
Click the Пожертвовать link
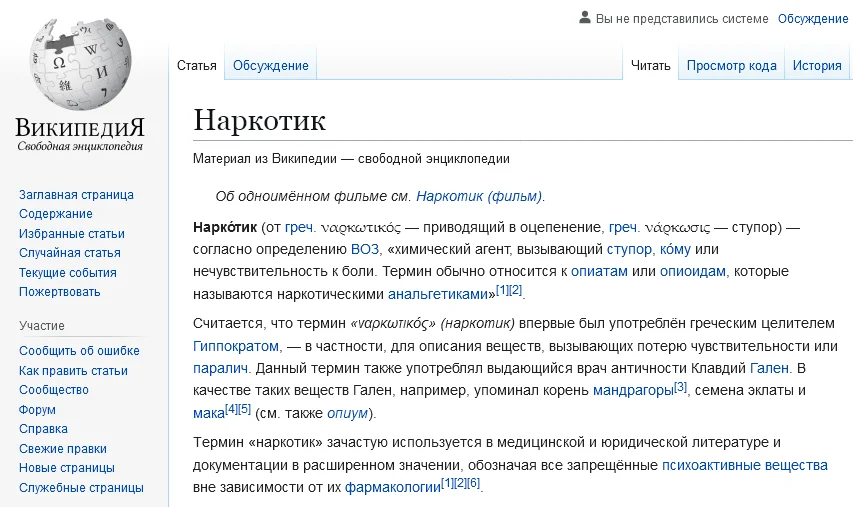pyautogui.click(x=60, y=292)
